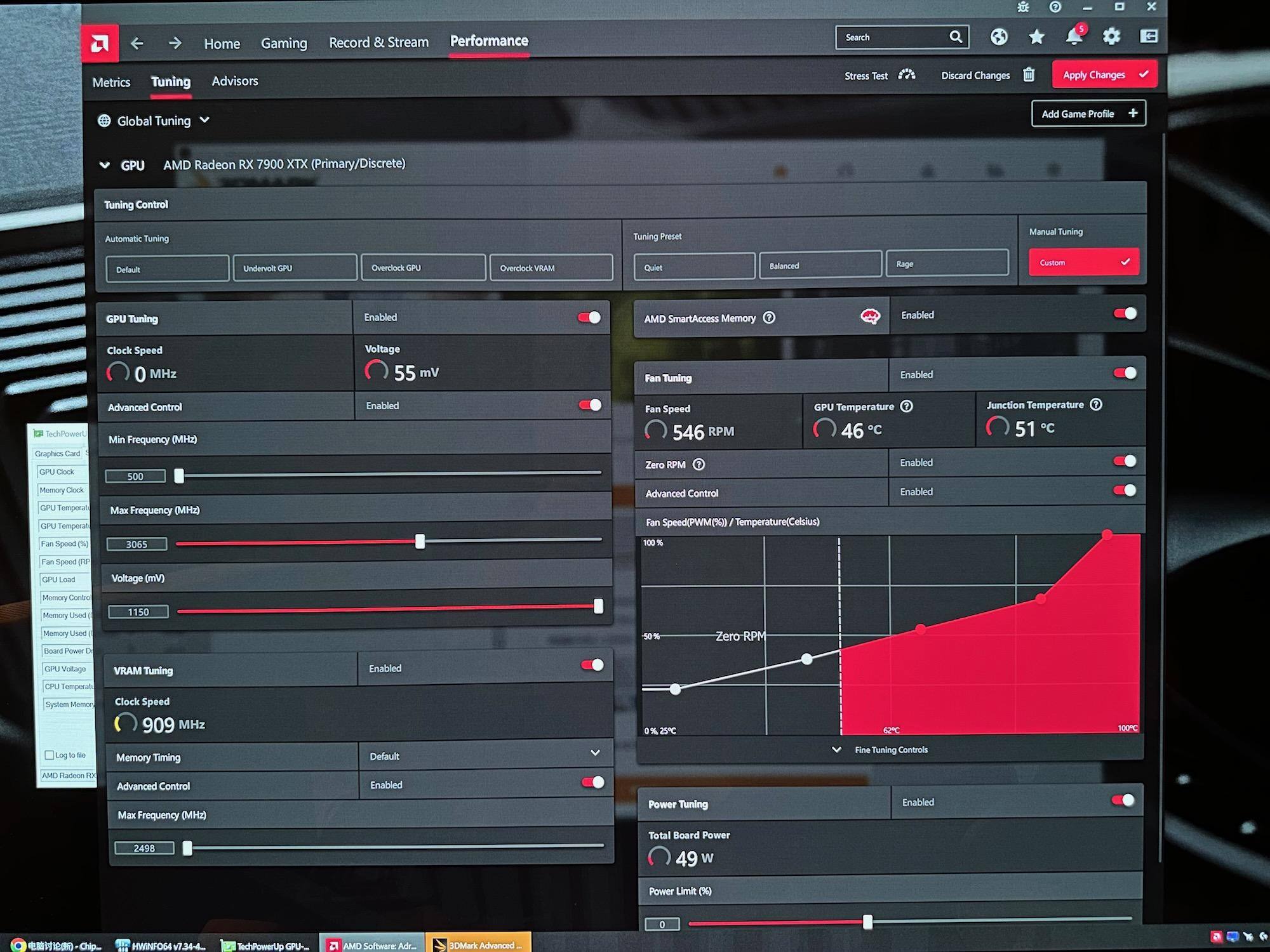Open notifications bell icon
Screen dimensions: 1270x952
coord(1074,36)
